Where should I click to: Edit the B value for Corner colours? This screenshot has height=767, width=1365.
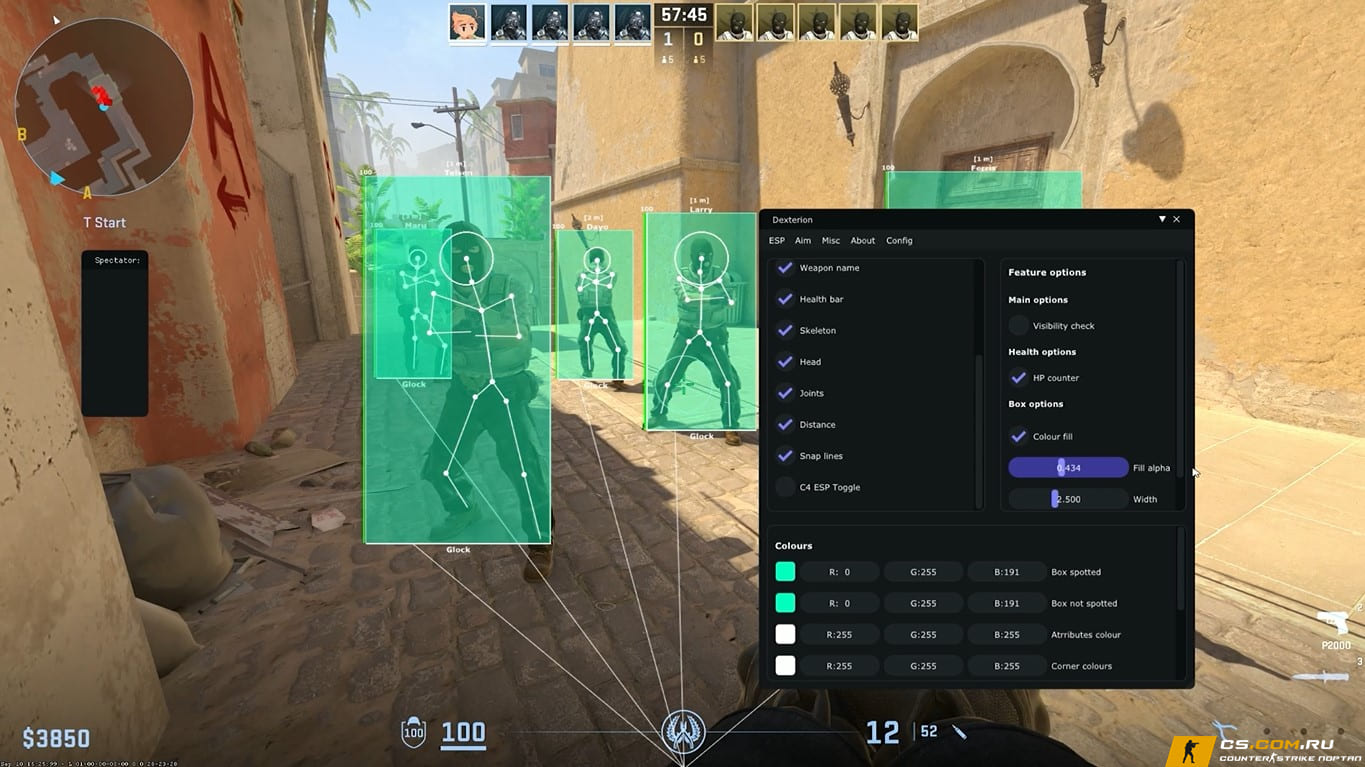click(x=1007, y=666)
